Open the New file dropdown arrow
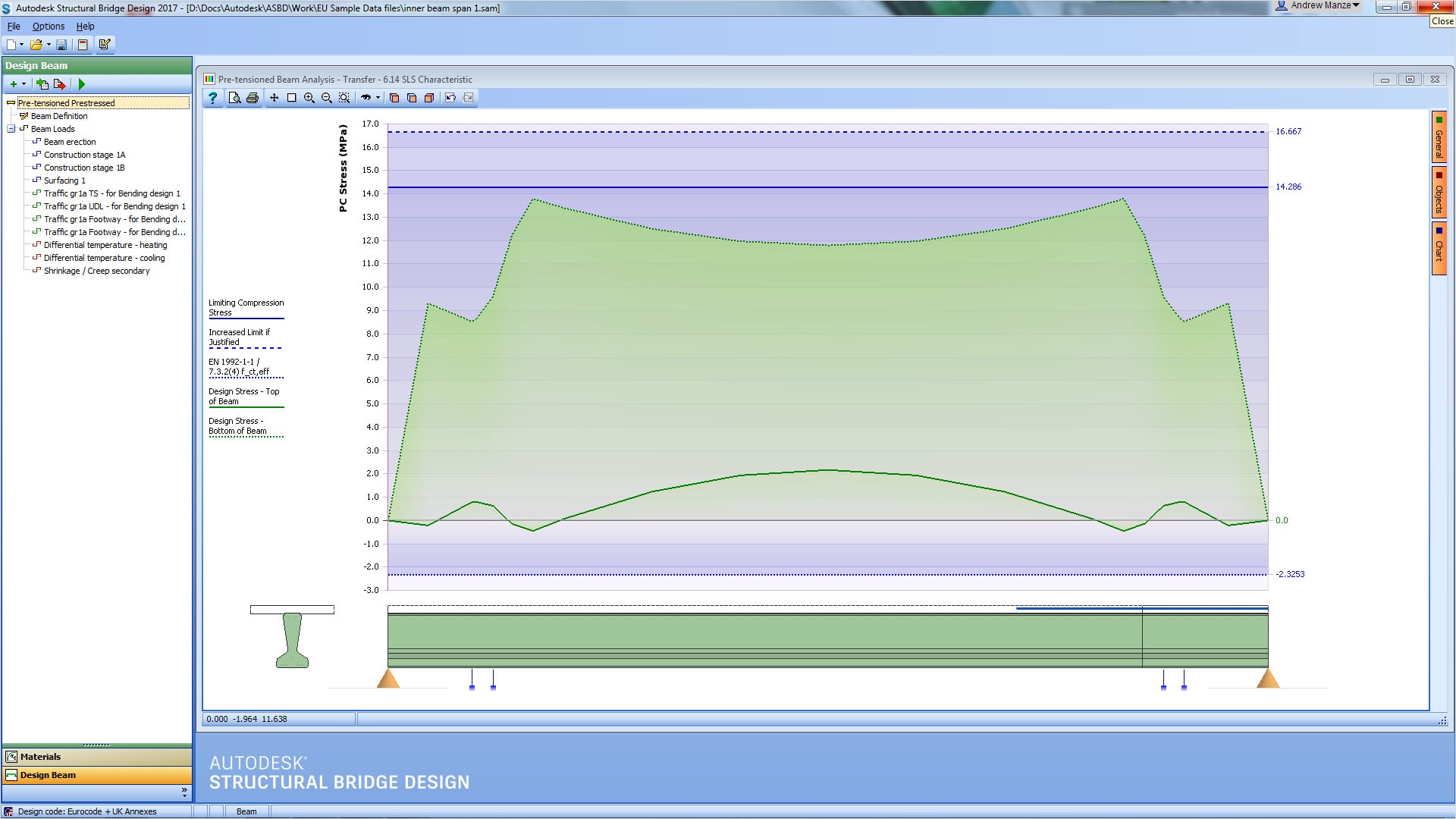The width and height of the screenshot is (1456, 819). click(x=21, y=45)
